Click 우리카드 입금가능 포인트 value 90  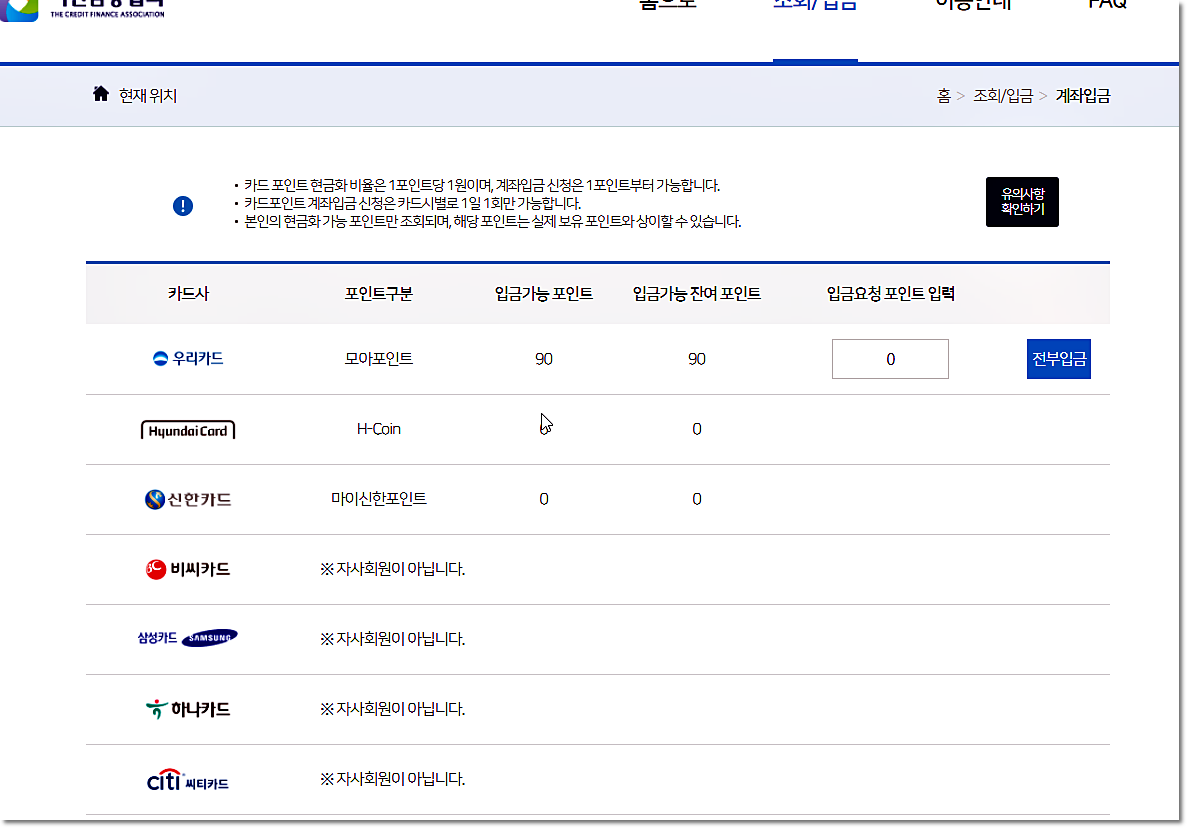pyautogui.click(x=544, y=359)
